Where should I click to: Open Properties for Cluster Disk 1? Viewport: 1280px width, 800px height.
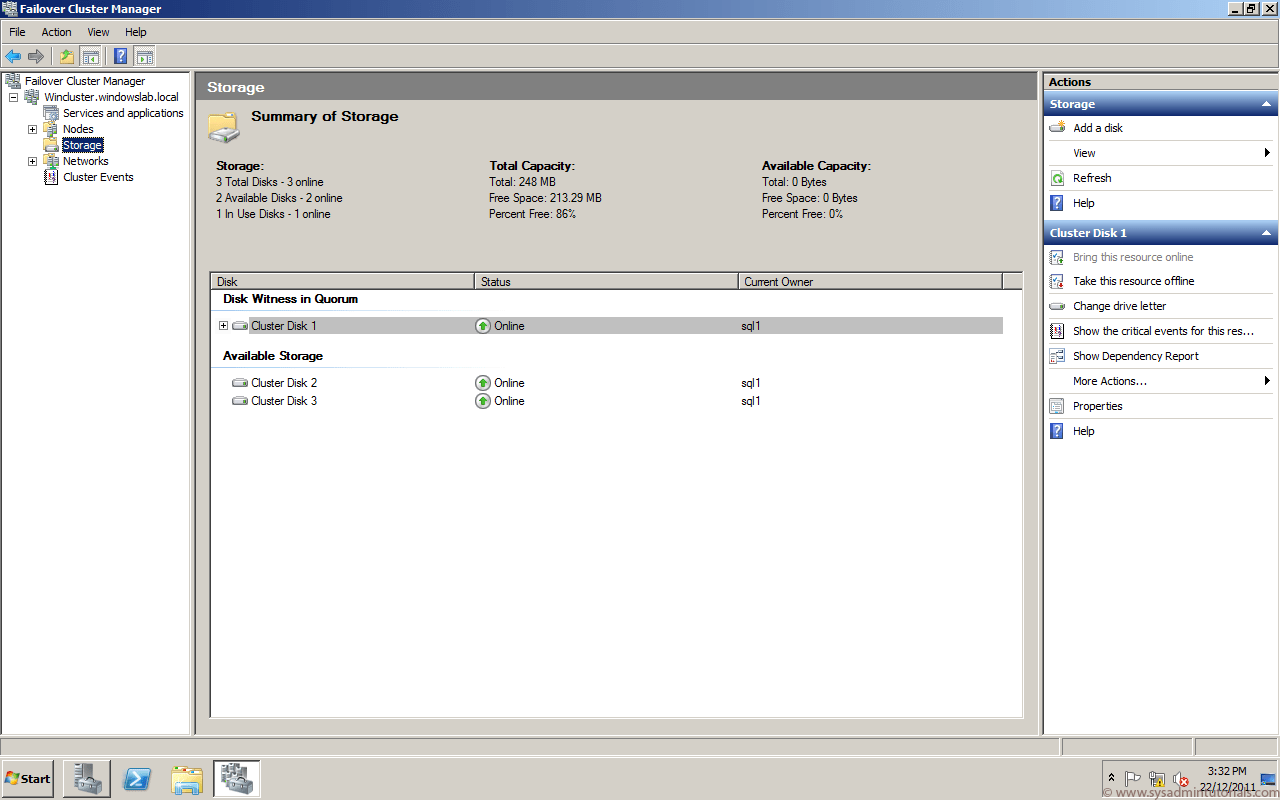(1098, 405)
